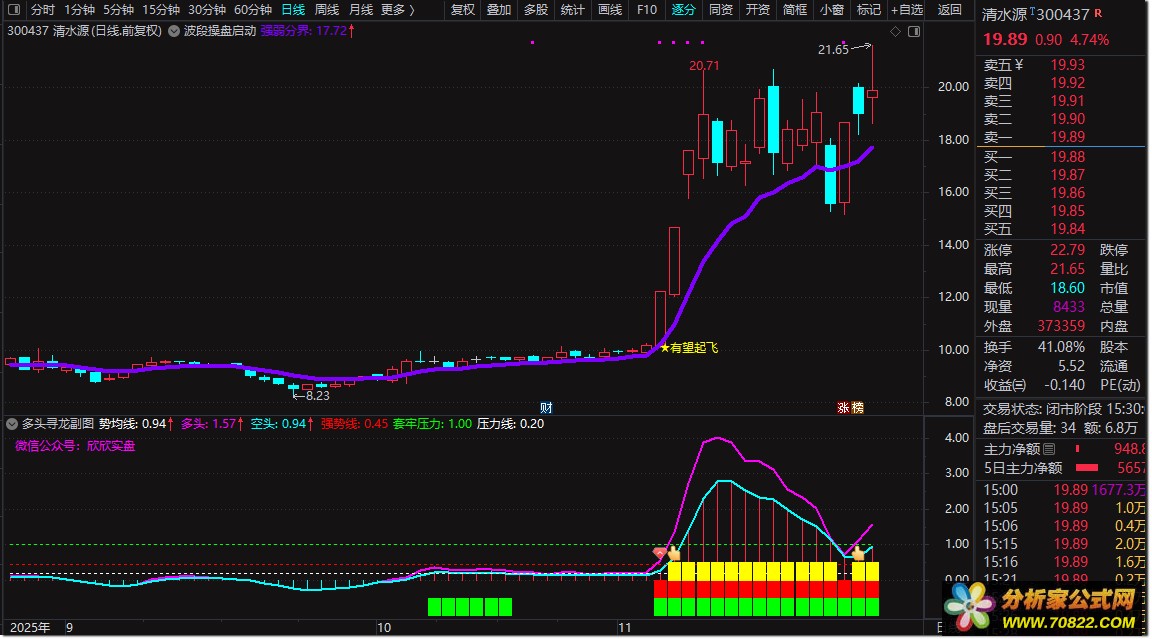
Task: Open the 多股 multi-stock view
Action: click(536, 10)
